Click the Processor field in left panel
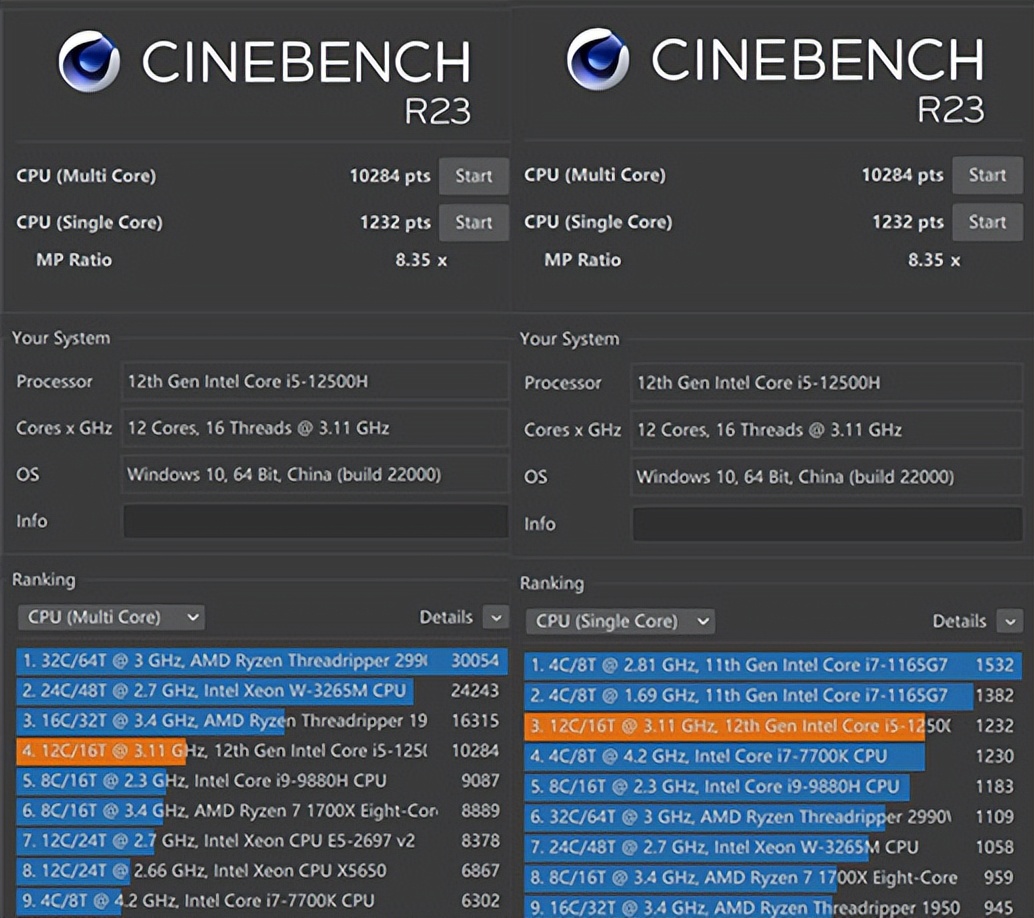This screenshot has width=1034, height=918. tap(315, 381)
